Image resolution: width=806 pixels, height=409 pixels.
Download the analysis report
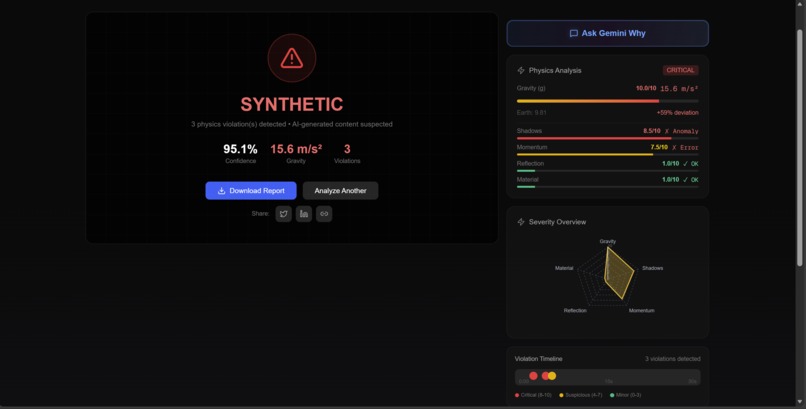(251, 191)
